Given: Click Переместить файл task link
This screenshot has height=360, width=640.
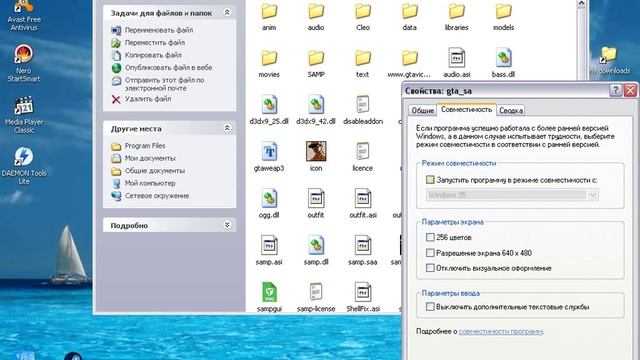Looking at the screenshot, I should click(x=155, y=42).
